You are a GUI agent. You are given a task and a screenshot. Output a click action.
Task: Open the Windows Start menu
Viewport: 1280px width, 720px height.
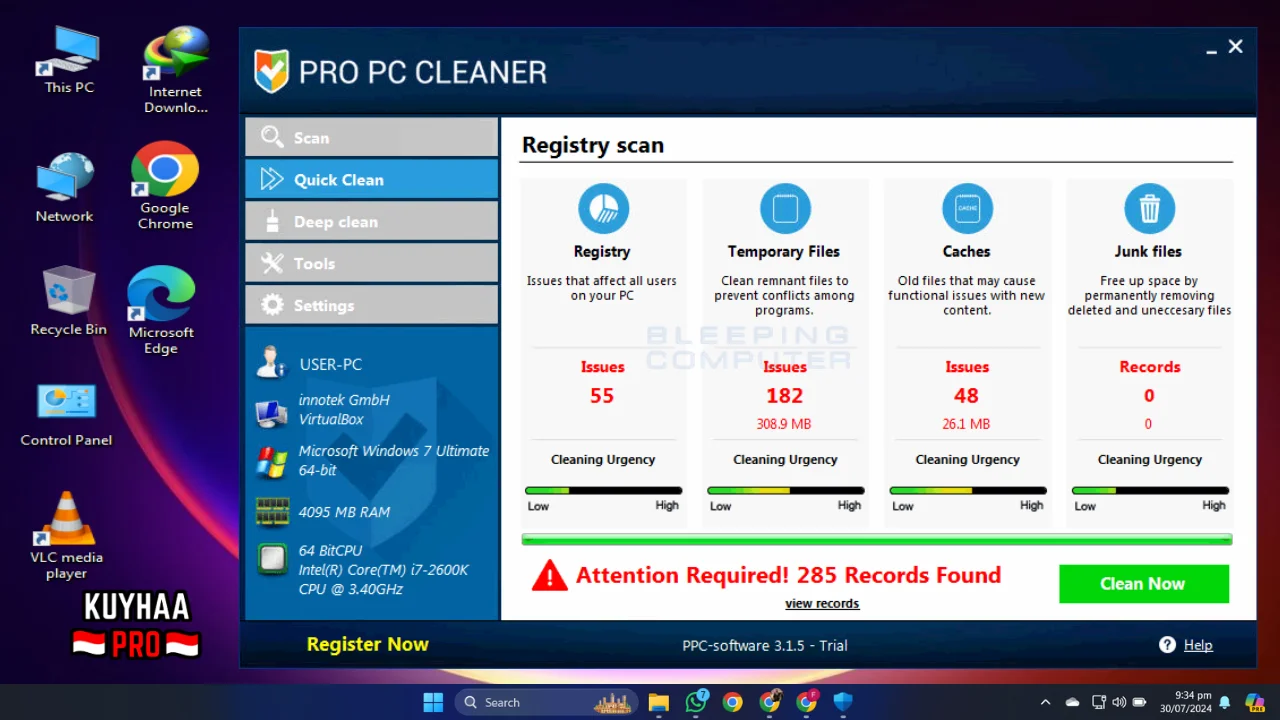(433, 702)
